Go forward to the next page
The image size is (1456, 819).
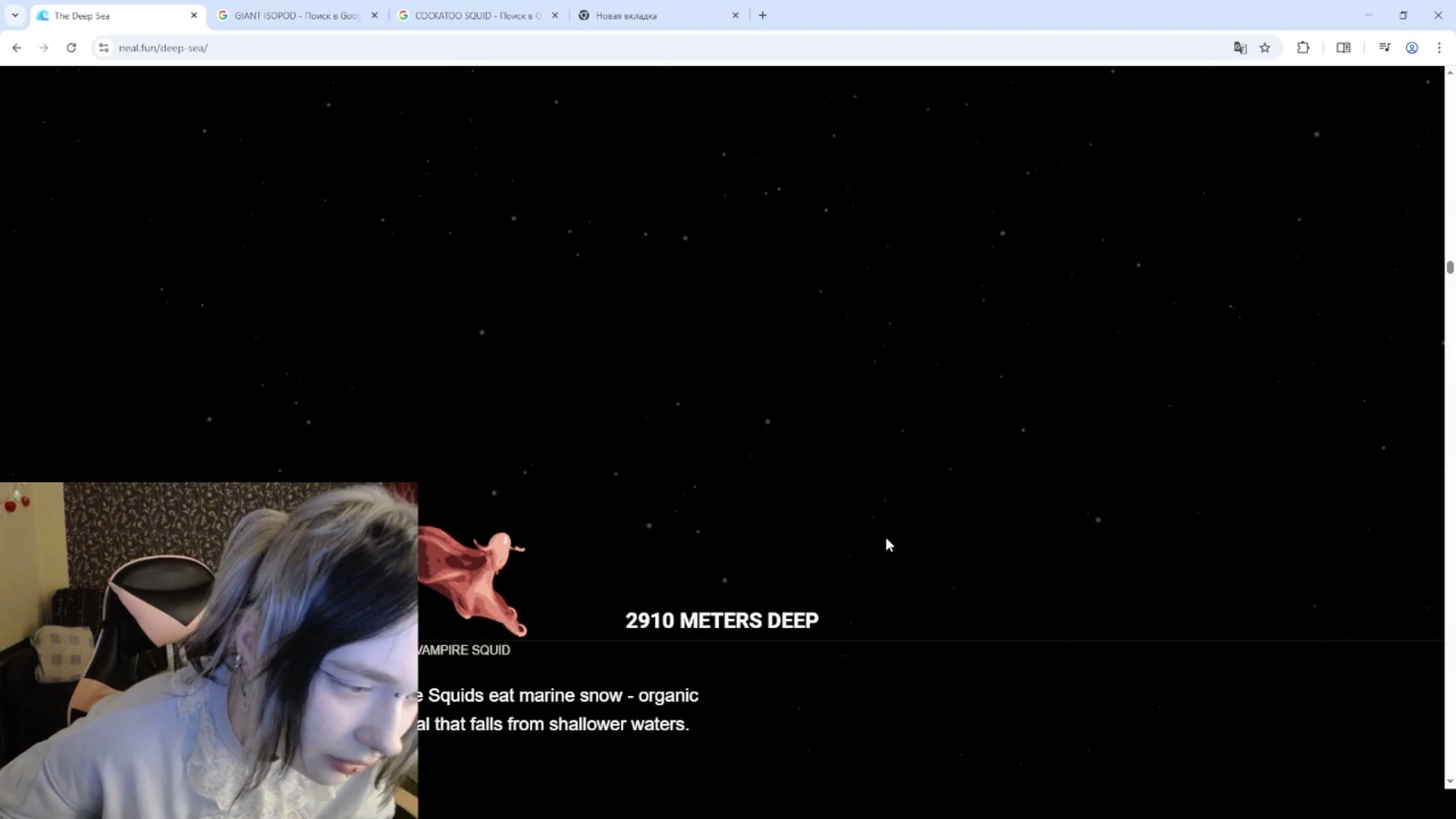pos(44,48)
